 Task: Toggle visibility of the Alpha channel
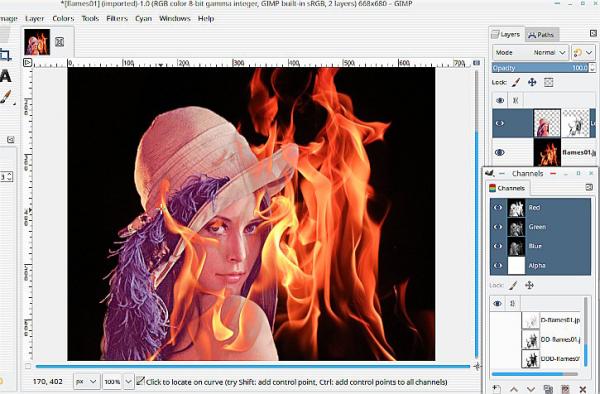(x=498, y=265)
